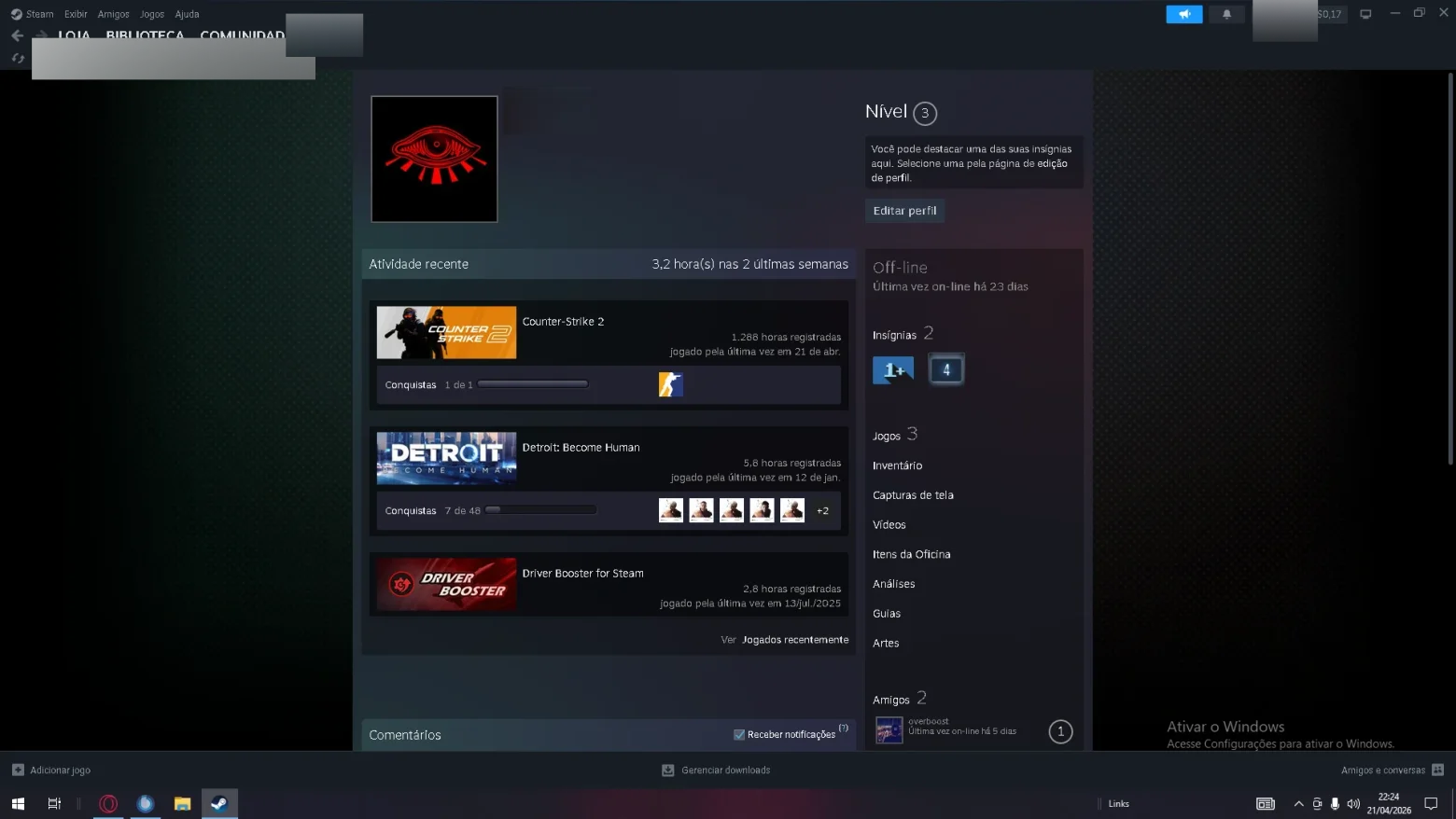The height and width of the screenshot is (819, 1456).
Task: Click the microphone tray icon
Action: (x=1335, y=803)
